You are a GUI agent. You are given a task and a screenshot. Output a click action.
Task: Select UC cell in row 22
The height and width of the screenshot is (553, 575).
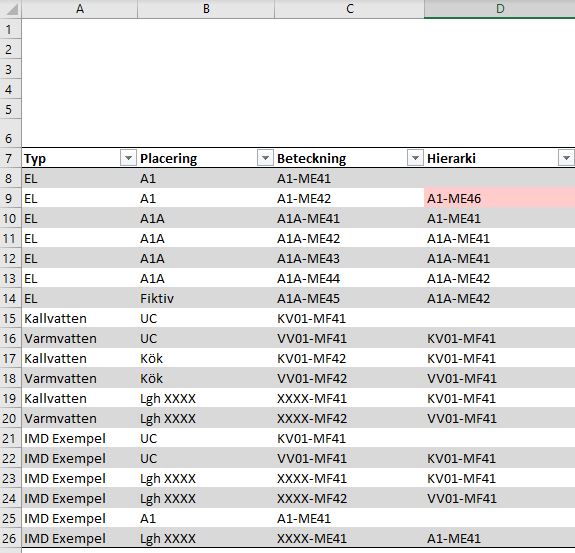coord(206,458)
